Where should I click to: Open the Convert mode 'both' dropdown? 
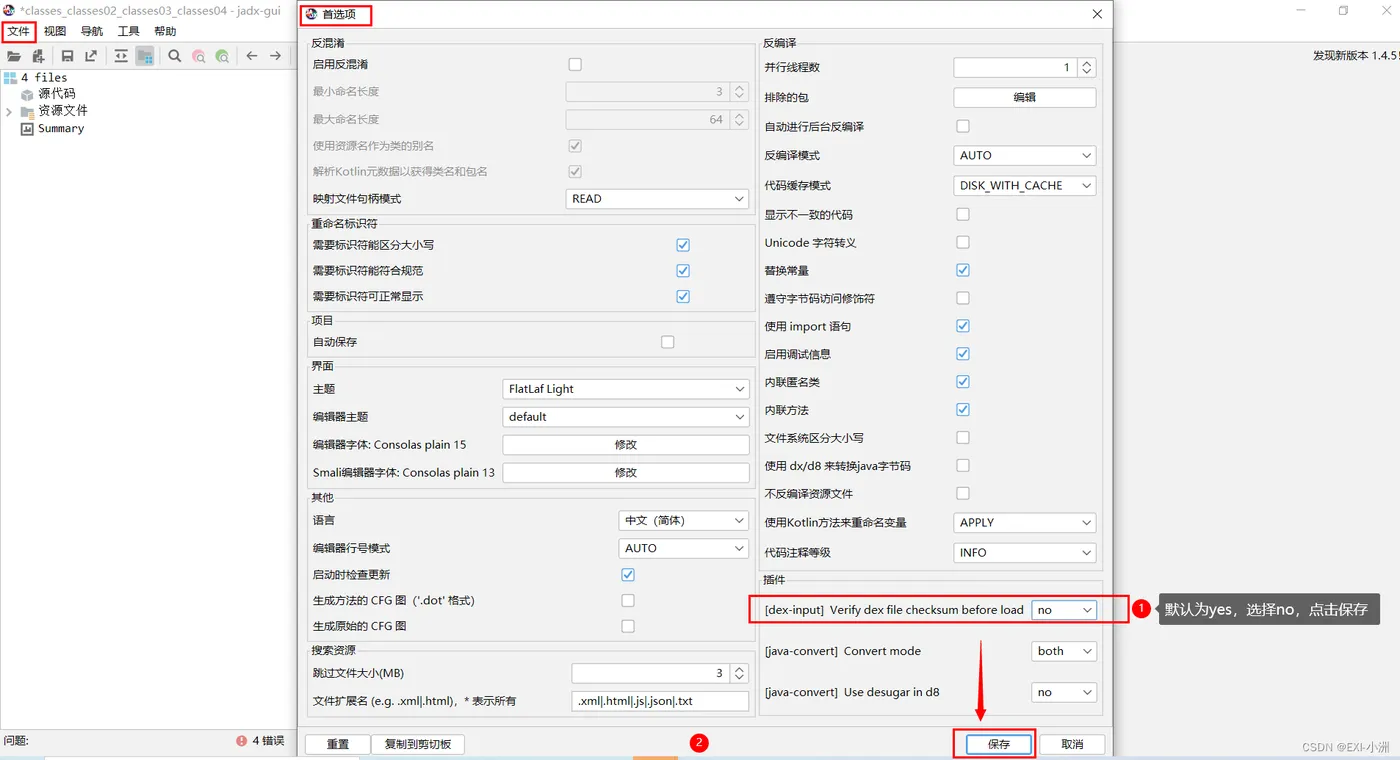click(x=1064, y=651)
